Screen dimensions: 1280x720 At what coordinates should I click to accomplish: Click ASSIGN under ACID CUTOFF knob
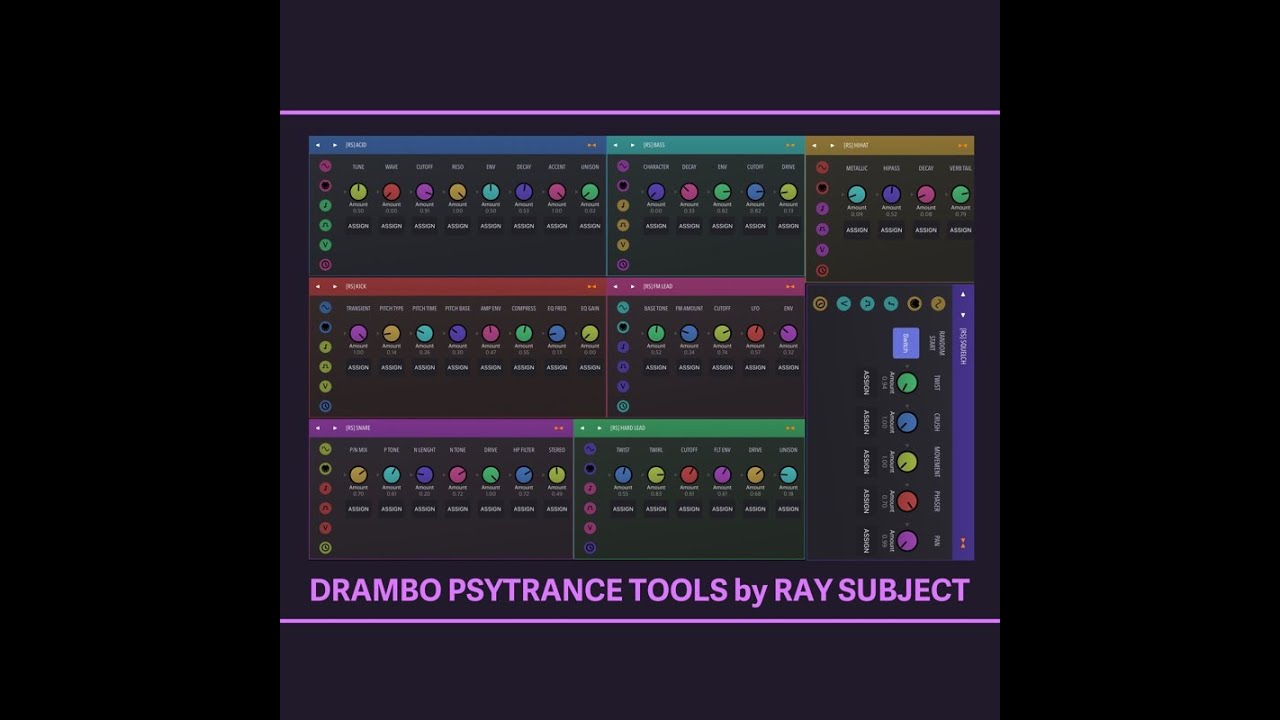[x=424, y=226]
